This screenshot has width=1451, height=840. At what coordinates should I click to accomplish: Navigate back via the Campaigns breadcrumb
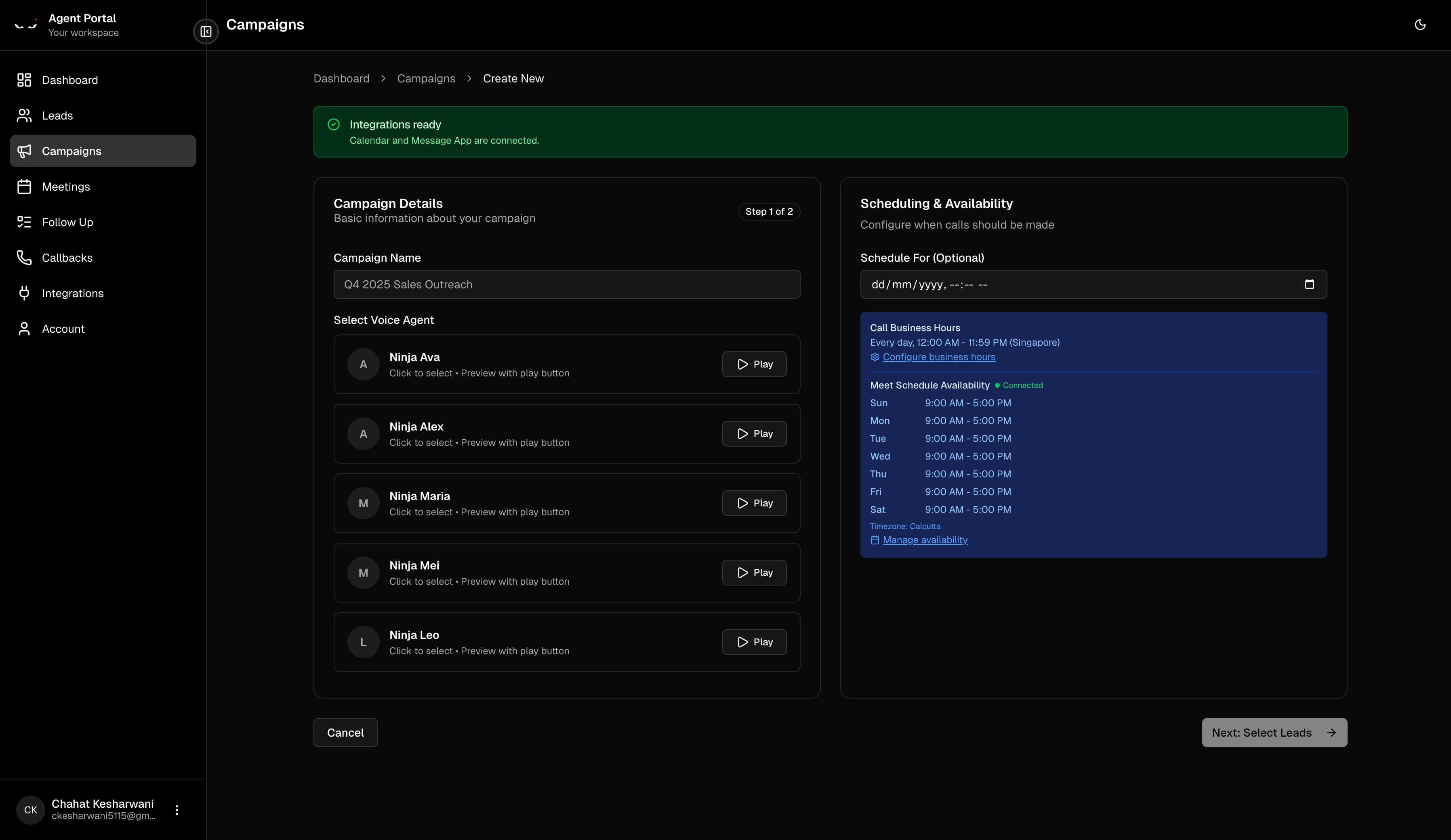point(426,78)
